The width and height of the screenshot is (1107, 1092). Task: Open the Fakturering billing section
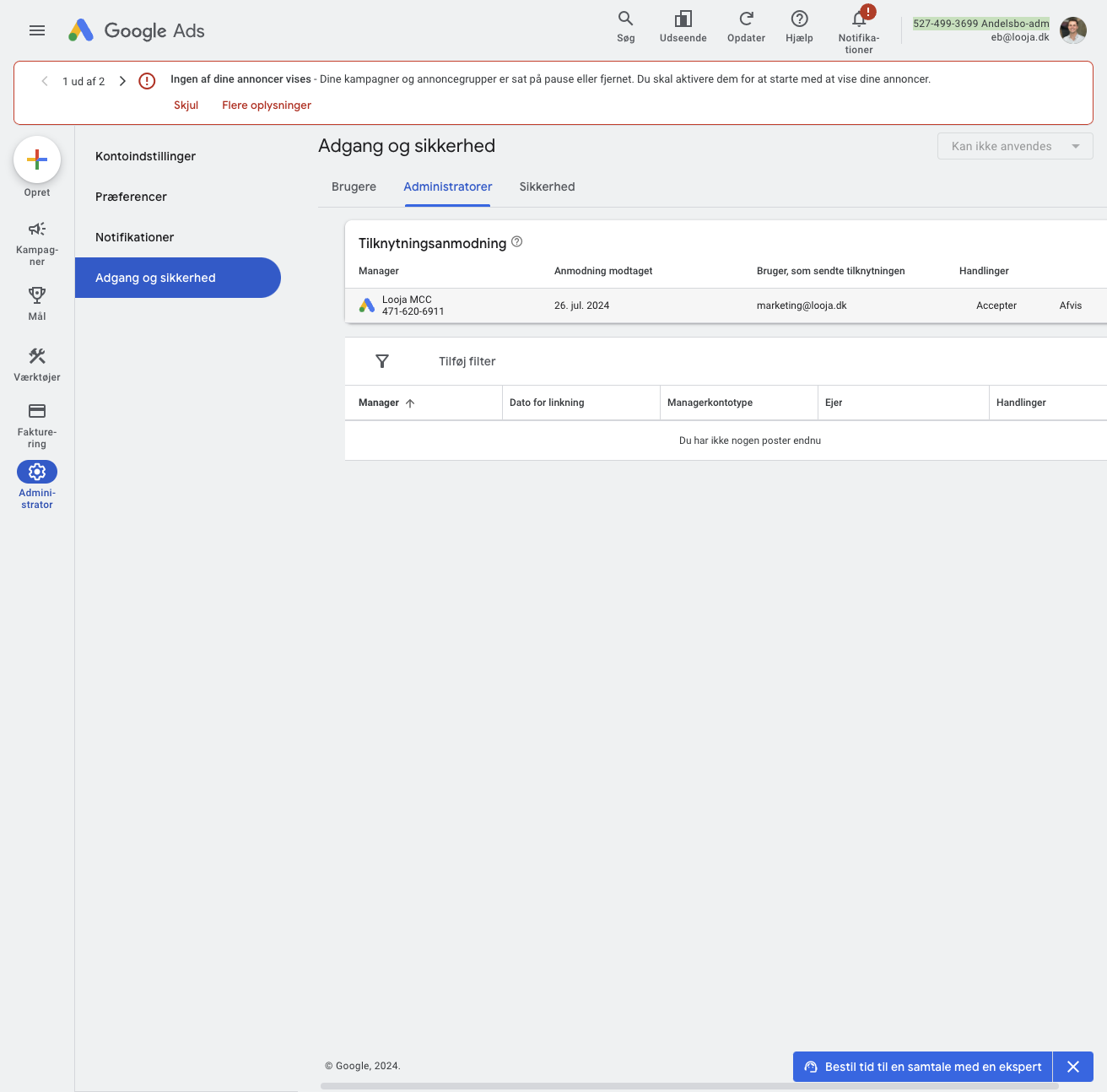[37, 424]
